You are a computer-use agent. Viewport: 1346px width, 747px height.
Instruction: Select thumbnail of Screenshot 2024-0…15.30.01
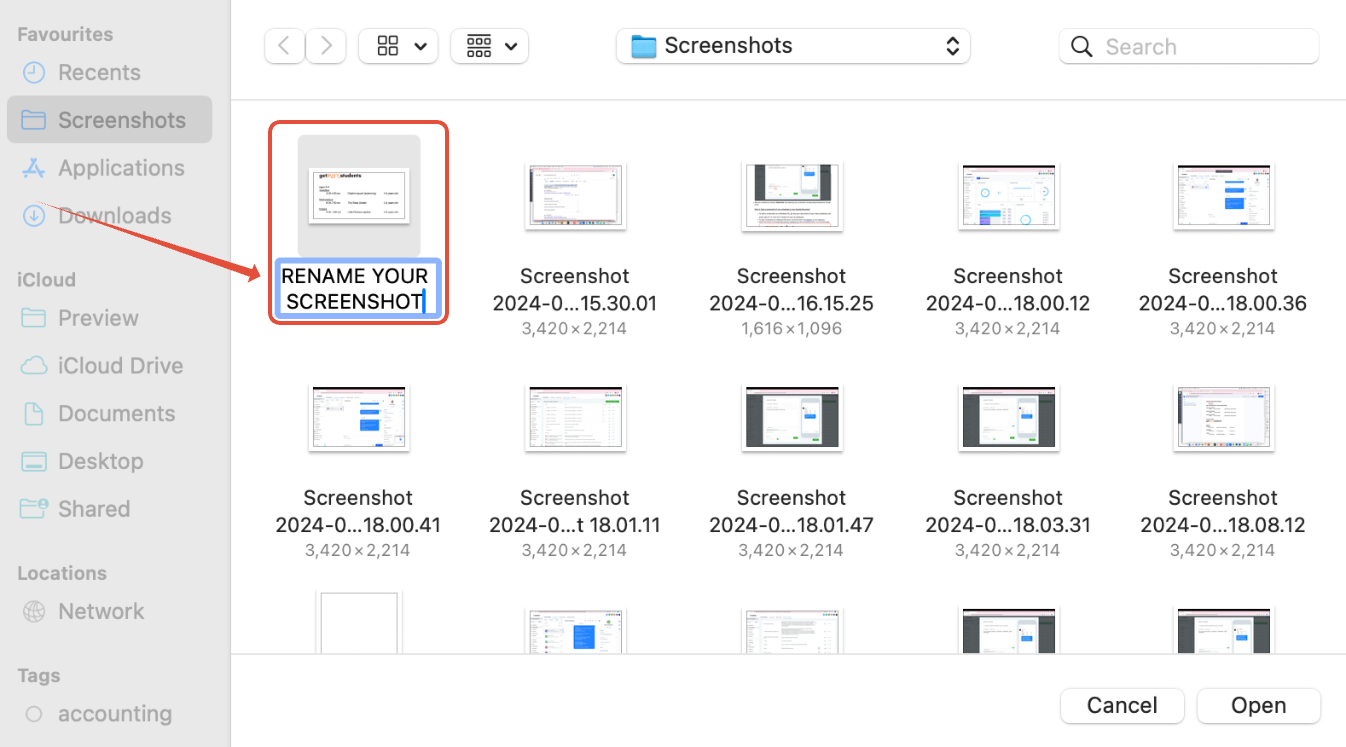coord(575,196)
